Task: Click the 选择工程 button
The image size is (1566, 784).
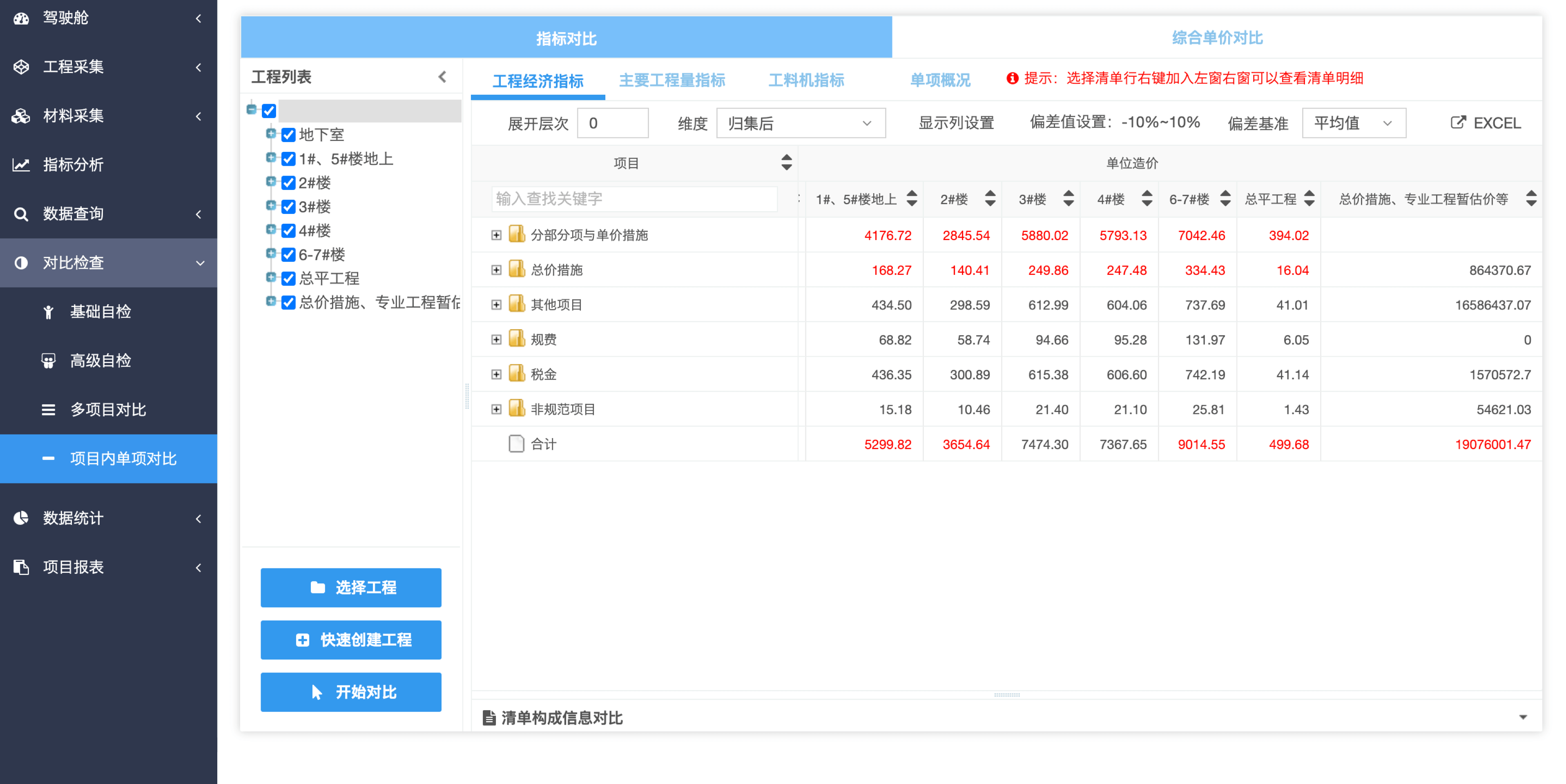Action: (x=351, y=587)
